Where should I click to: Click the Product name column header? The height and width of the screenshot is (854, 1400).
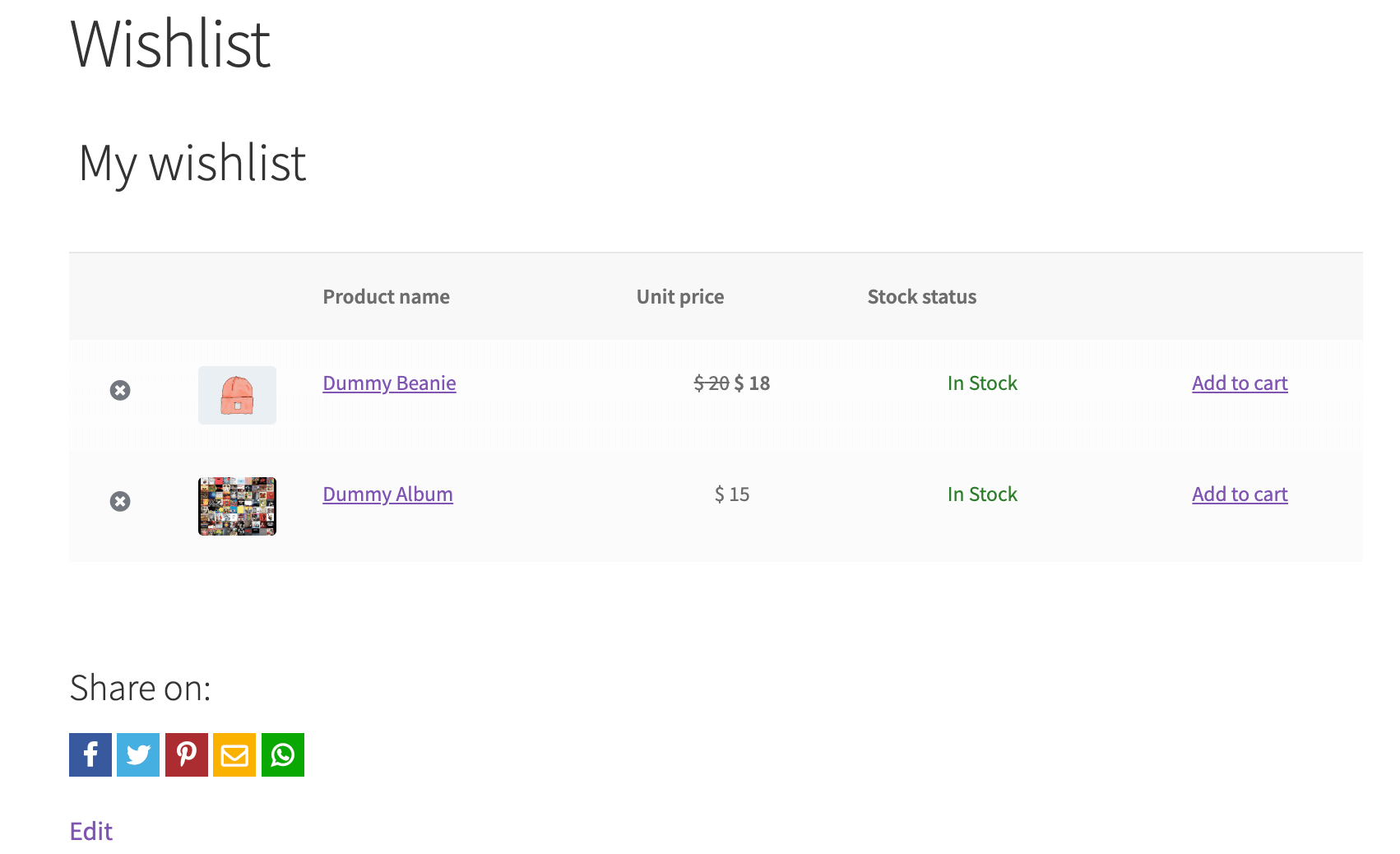pos(386,296)
